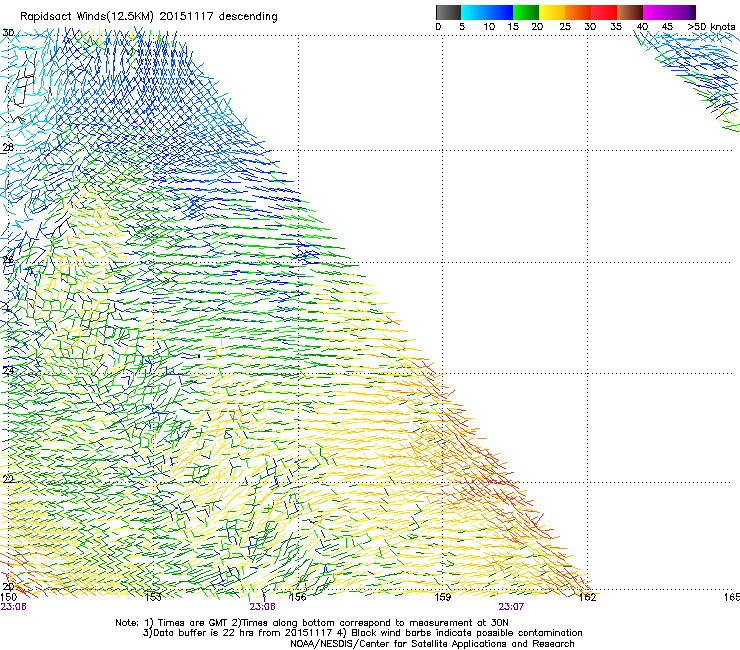Click the longitude label "162"
This screenshot has width=740, height=650.
click(x=588, y=597)
